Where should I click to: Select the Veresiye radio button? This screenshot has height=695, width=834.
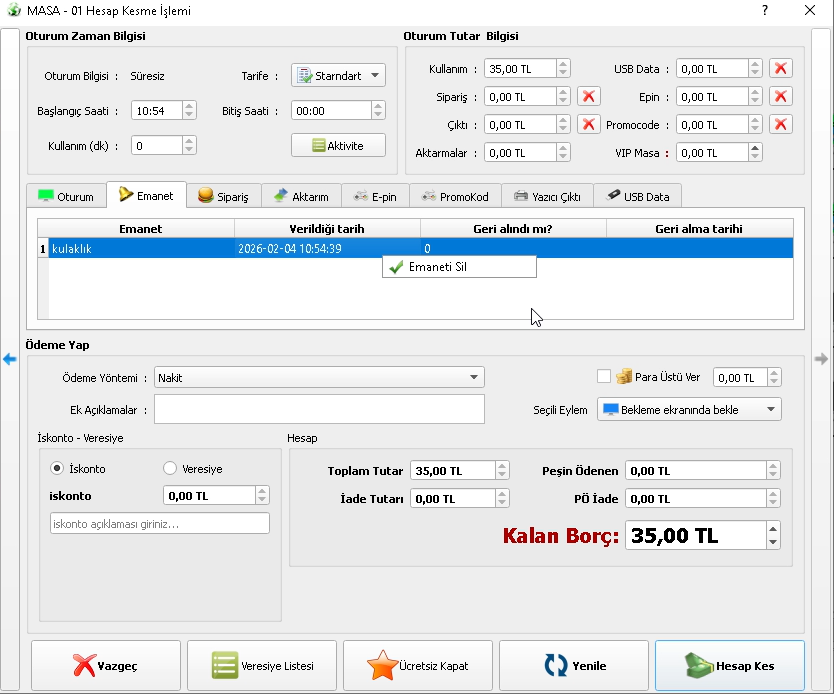169,468
